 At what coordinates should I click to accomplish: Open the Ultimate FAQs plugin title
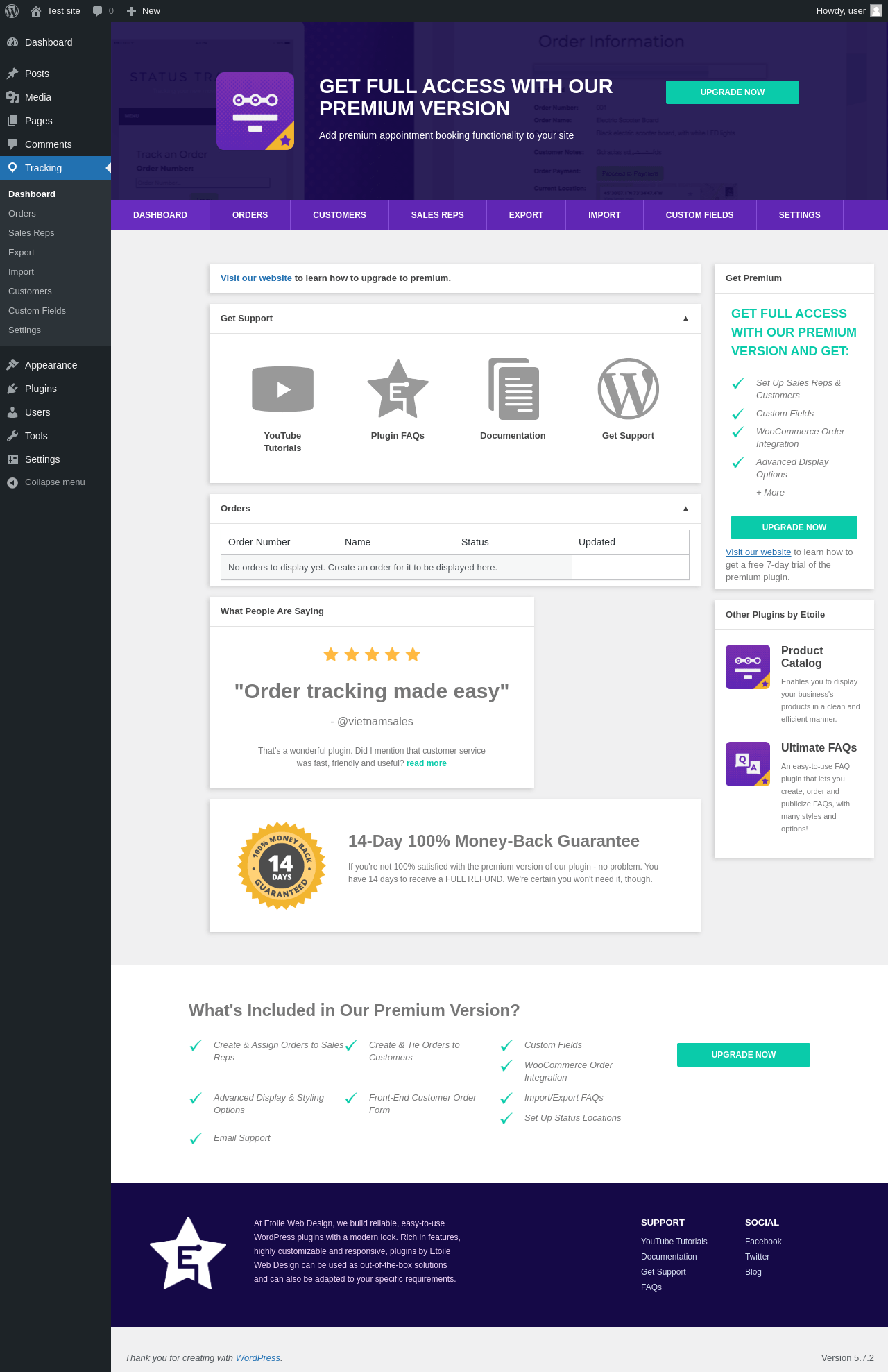819,748
